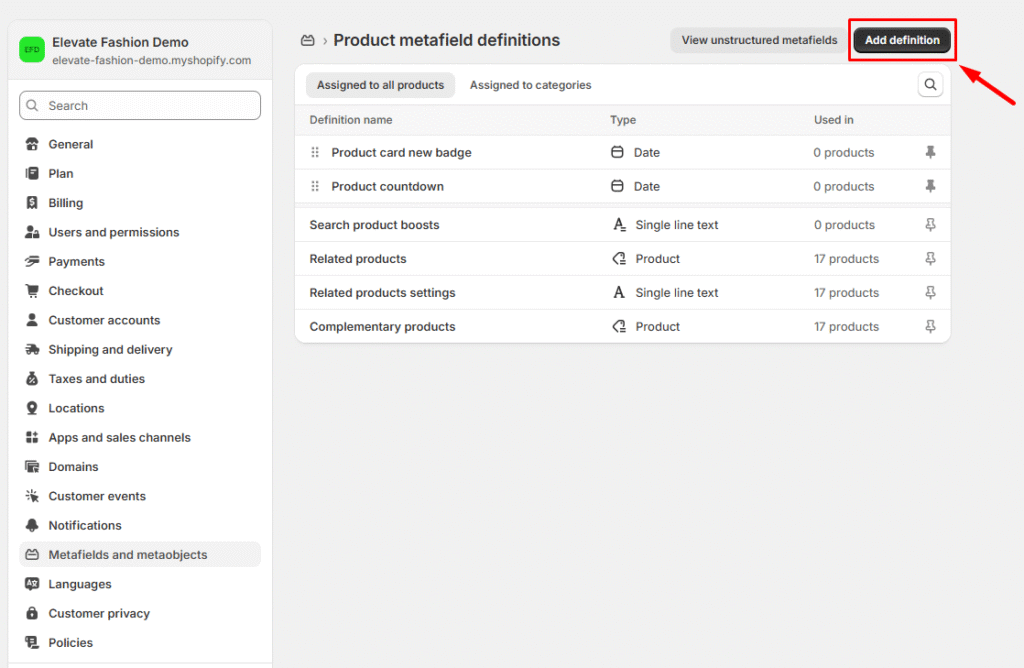Image resolution: width=1024 pixels, height=668 pixels.
Task: Click the Customer privacy lock icon
Action: coord(31,613)
